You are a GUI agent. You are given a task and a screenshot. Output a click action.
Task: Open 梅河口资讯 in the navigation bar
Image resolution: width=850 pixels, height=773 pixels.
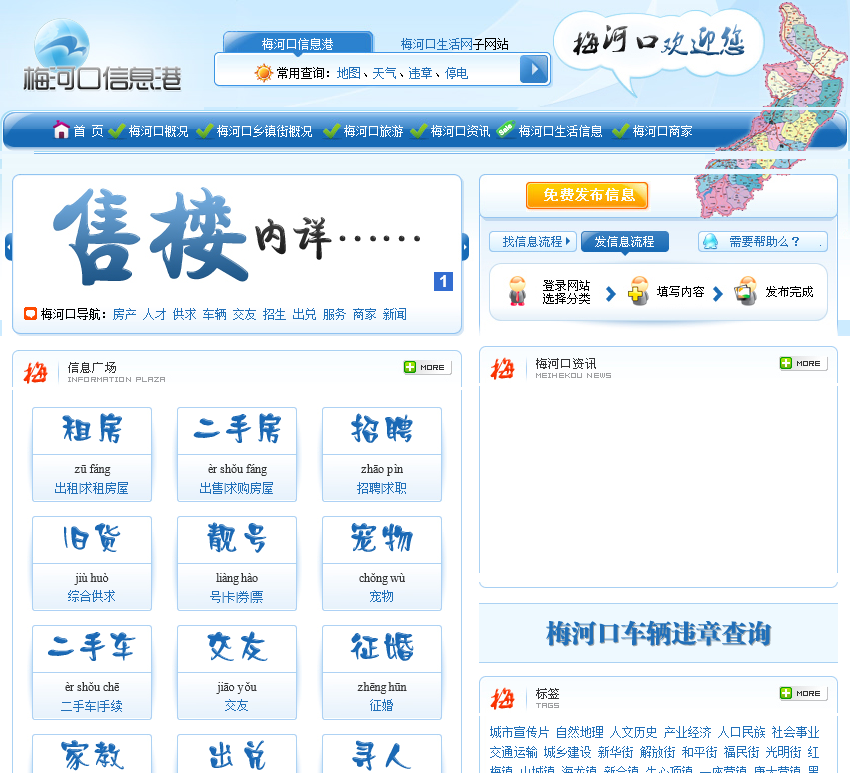click(460, 131)
